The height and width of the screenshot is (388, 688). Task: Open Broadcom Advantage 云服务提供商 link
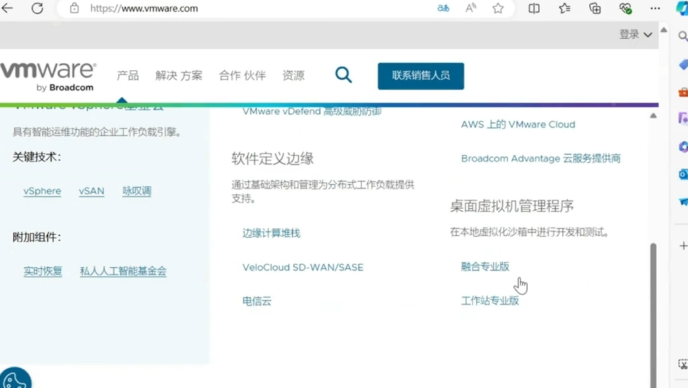541,158
